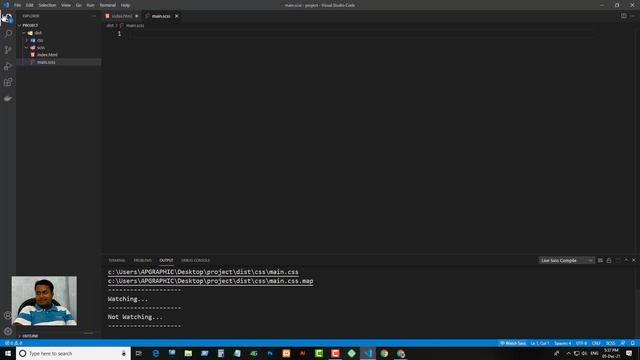Click the errors and warnings status indicator
The image size is (640, 360).
[x=13, y=343]
